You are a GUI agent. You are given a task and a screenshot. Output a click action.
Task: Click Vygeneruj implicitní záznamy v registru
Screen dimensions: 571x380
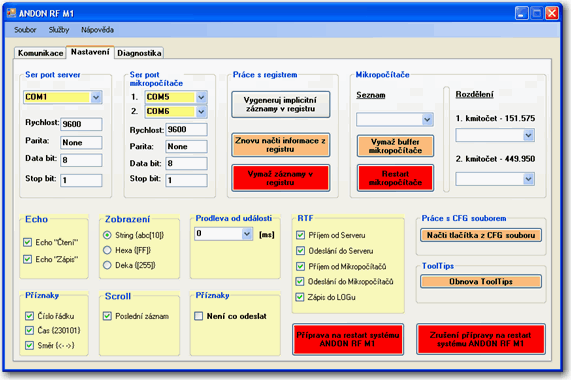280,104
